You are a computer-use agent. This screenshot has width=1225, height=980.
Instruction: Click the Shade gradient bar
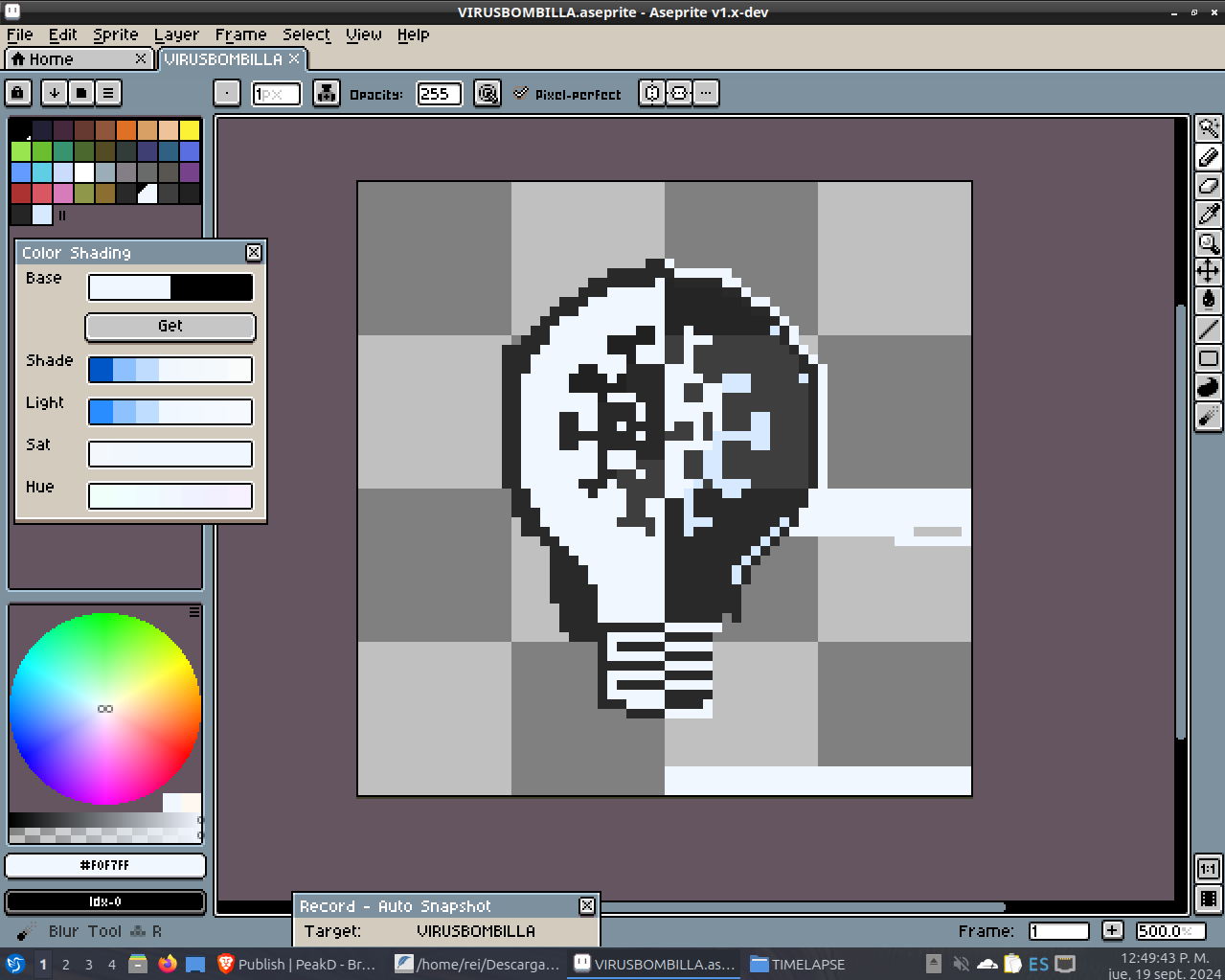pyautogui.click(x=170, y=369)
